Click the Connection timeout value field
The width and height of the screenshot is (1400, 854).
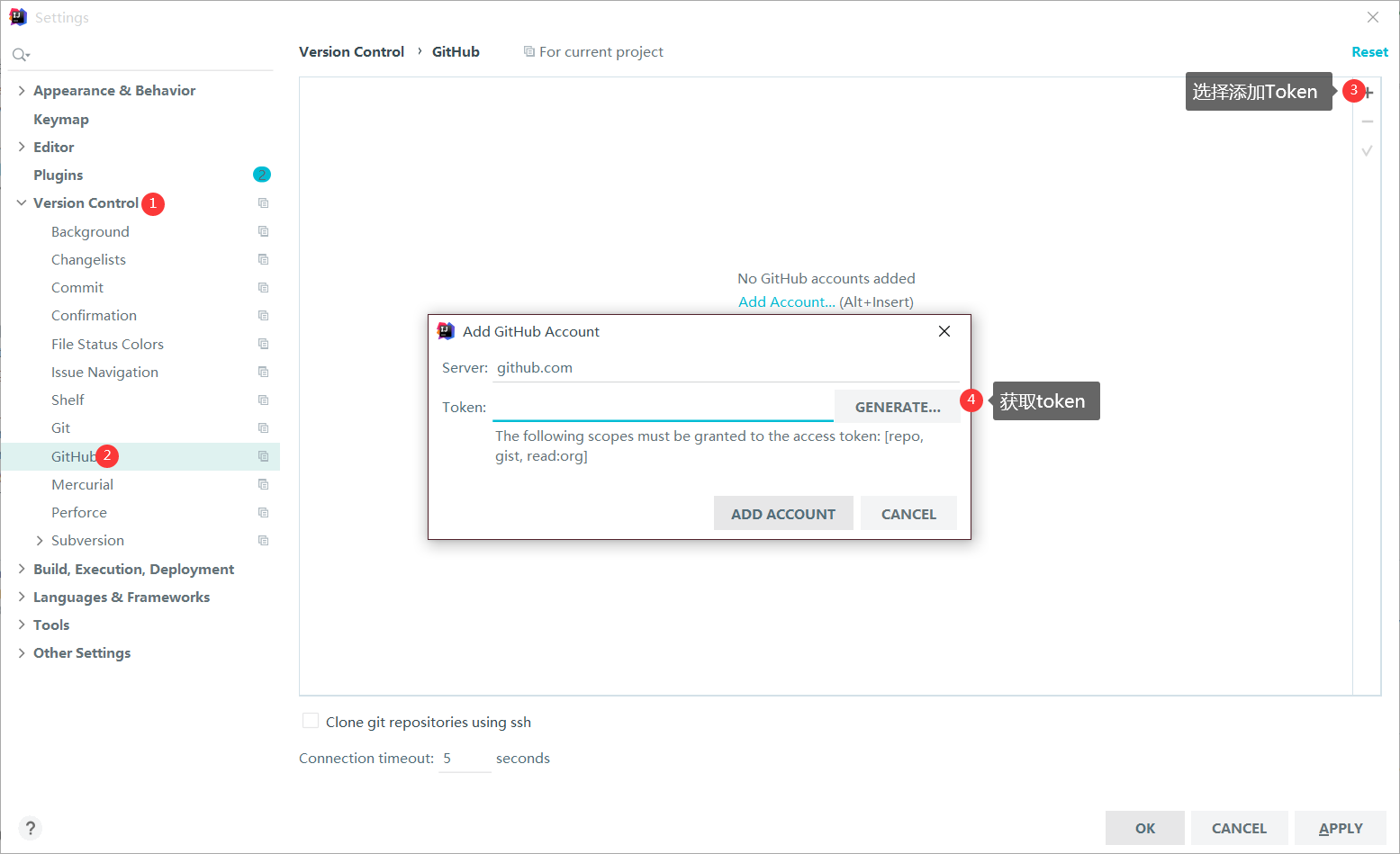[465, 759]
